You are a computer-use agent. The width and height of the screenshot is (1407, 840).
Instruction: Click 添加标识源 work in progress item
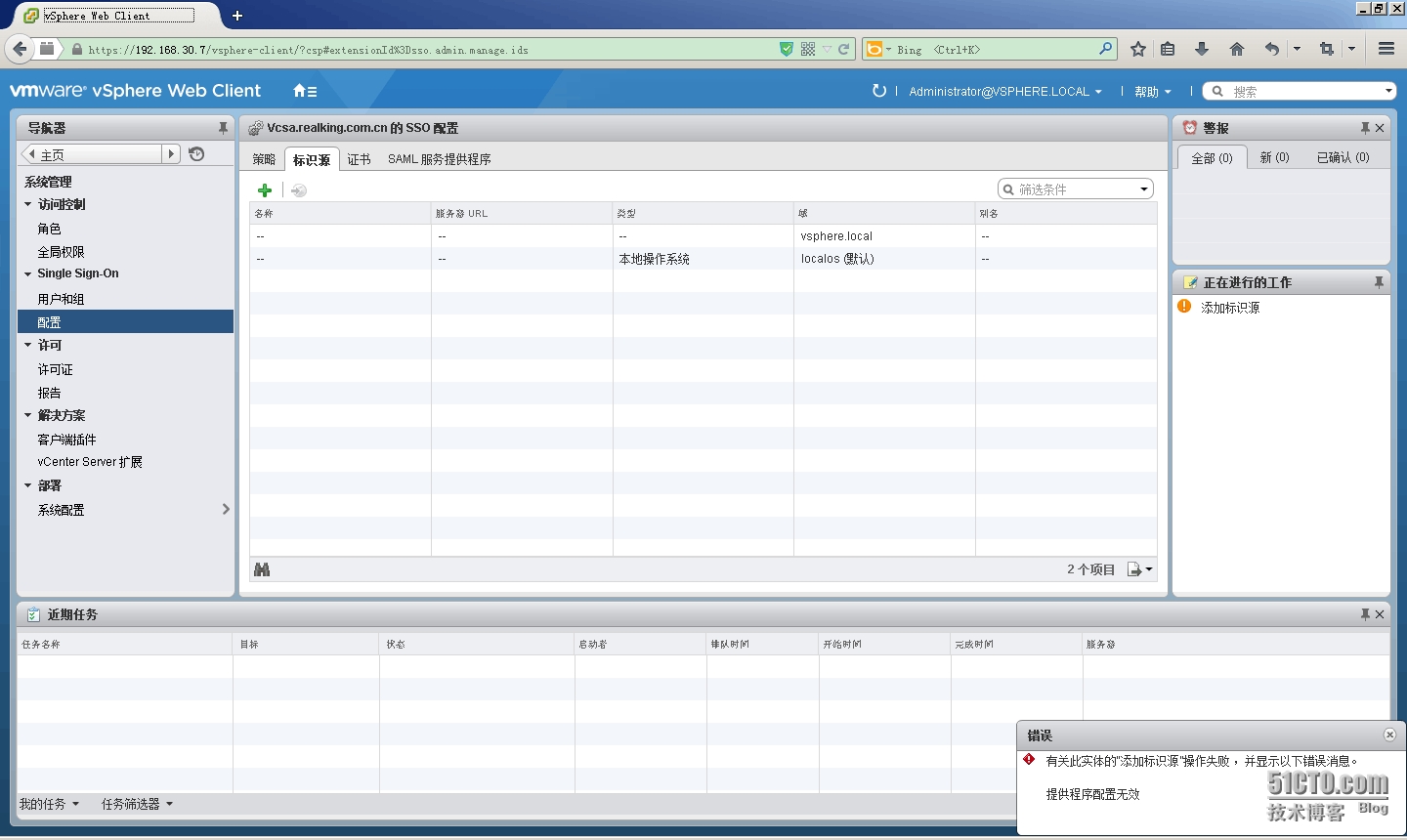coord(1229,308)
